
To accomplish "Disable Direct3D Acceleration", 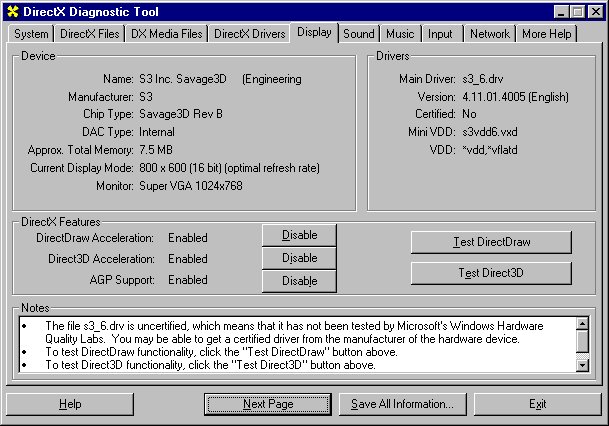I will [299, 258].
